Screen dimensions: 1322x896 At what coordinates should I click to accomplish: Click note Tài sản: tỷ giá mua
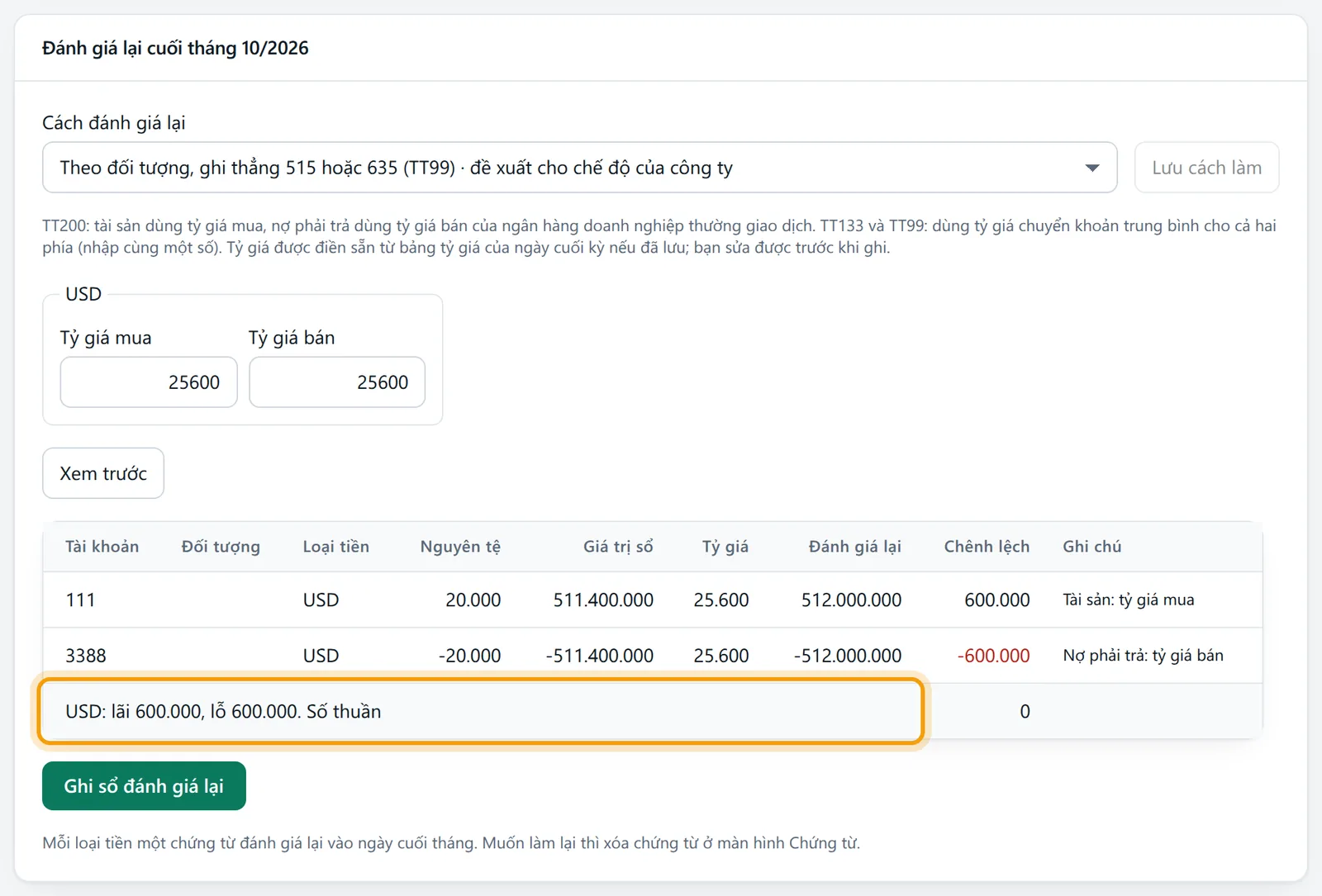pyautogui.click(x=1129, y=600)
